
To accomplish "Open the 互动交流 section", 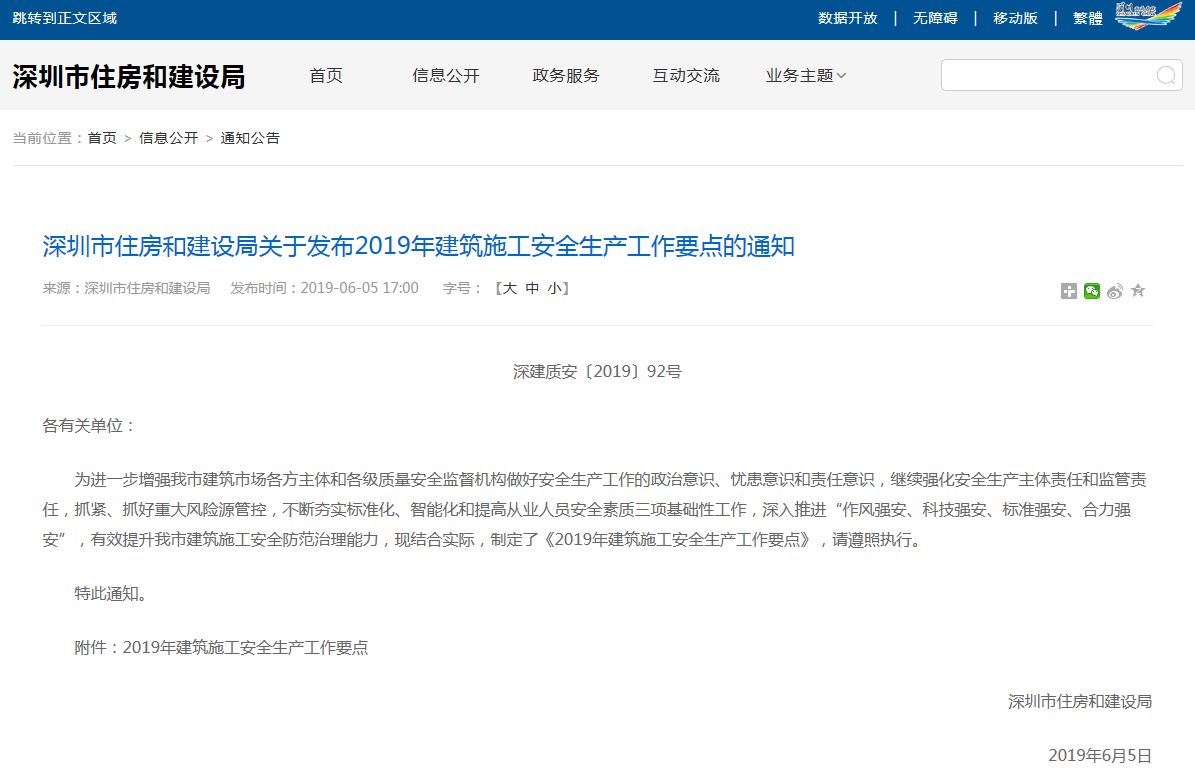I will pos(686,74).
